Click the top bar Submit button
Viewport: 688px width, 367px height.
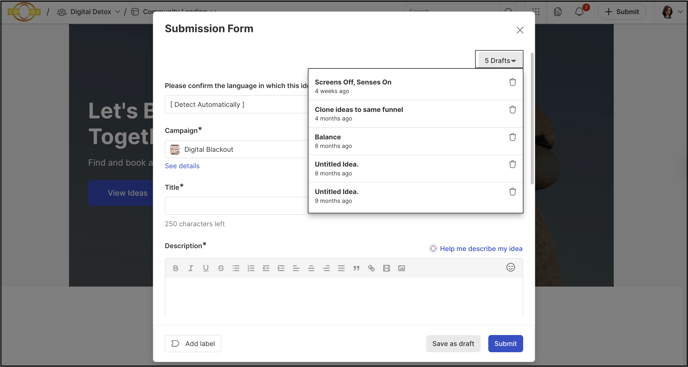622,12
